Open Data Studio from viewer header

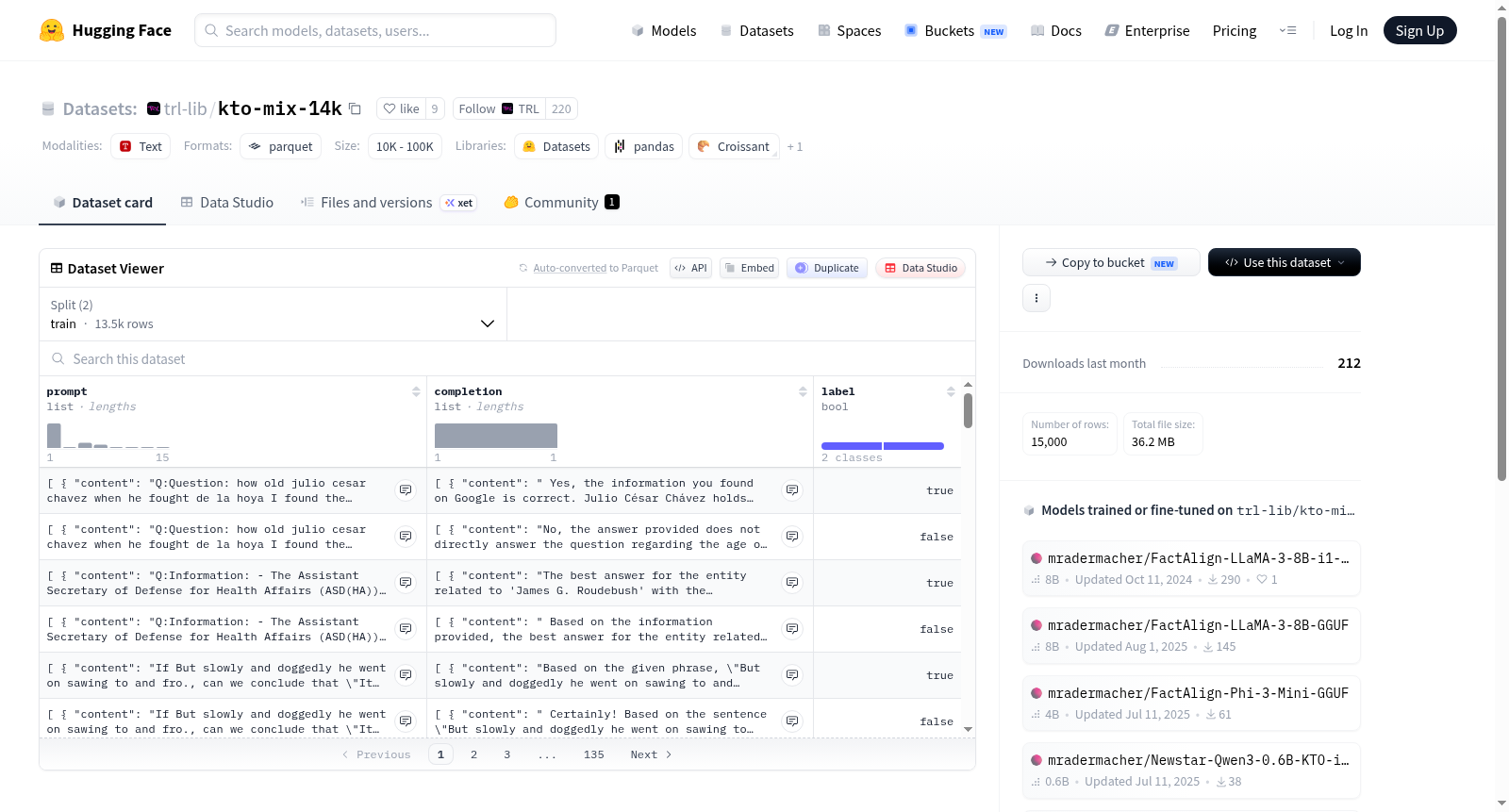920,268
